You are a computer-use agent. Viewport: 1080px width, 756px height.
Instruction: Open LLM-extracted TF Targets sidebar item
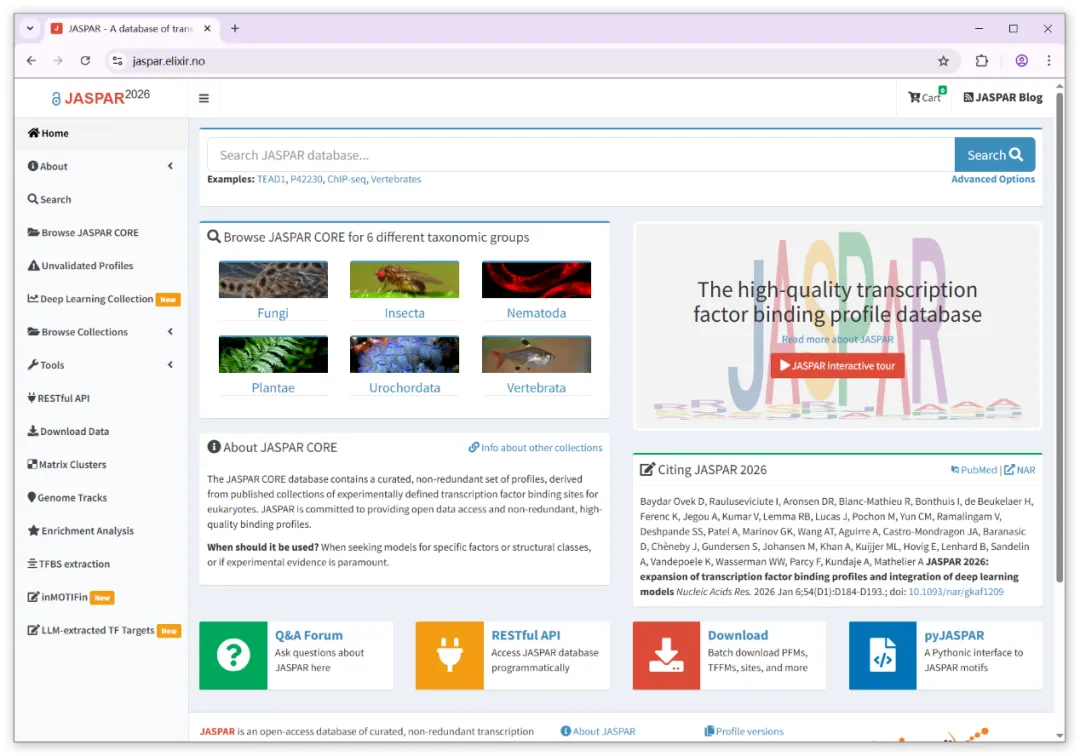coord(103,630)
